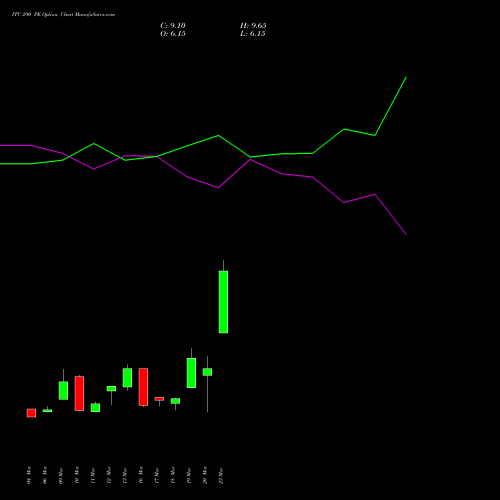
Task: Click the red candlestick above the '10 Mar' label
Action: tap(79, 393)
